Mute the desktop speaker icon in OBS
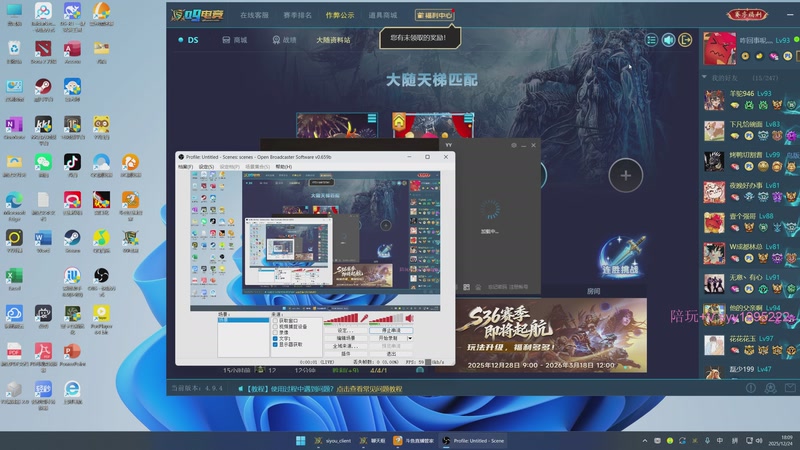 point(409,318)
